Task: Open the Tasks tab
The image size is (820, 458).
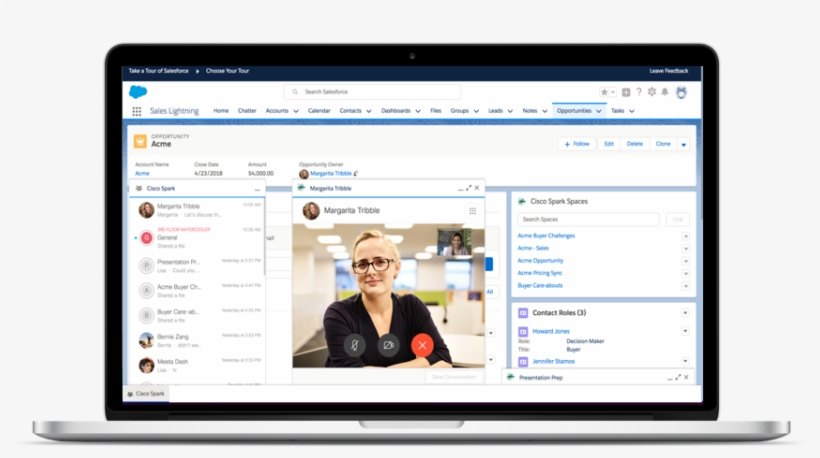Action: (x=618, y=111)
